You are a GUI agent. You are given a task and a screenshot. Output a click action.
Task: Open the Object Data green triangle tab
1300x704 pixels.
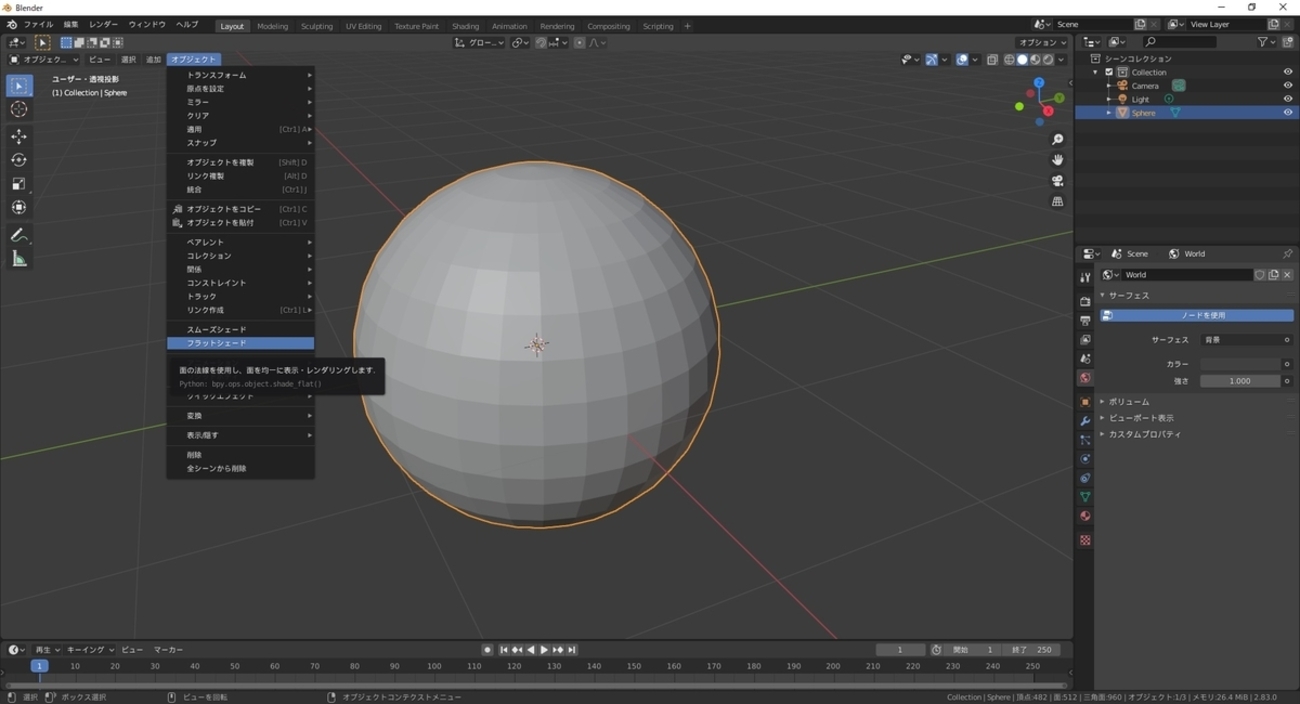point(1085,497)
